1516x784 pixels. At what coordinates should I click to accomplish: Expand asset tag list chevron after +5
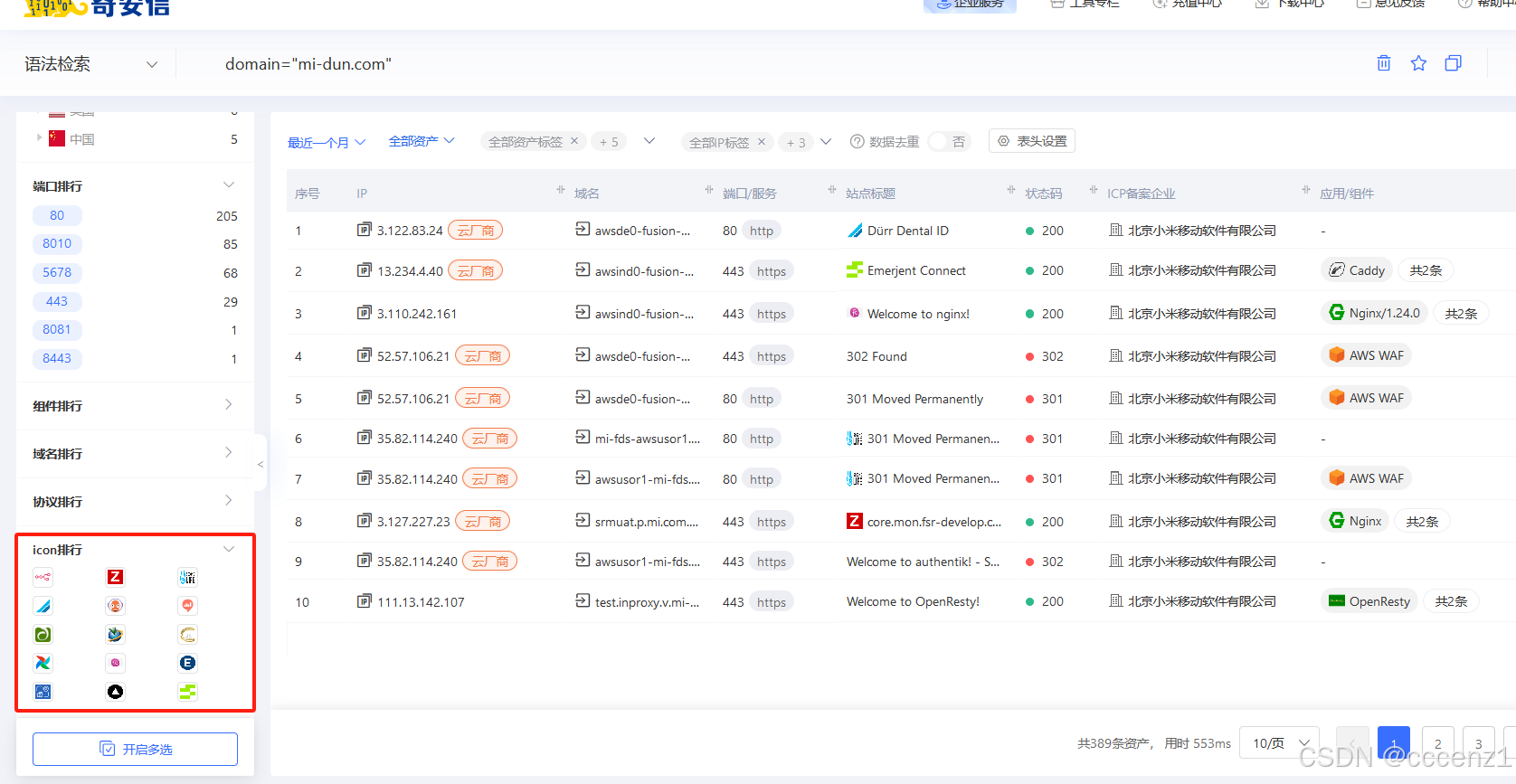(x=649, y=141)
